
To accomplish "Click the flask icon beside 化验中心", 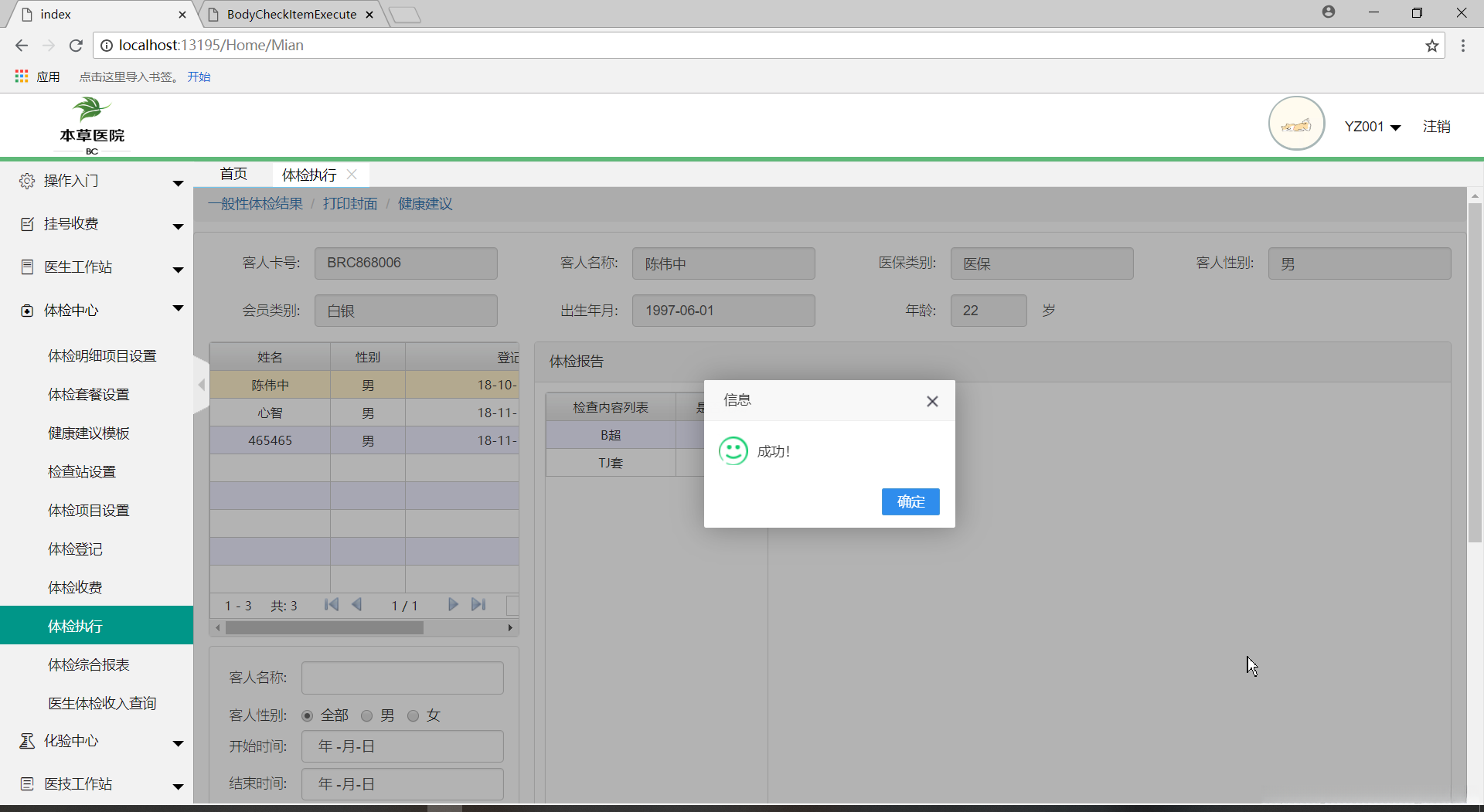I will coord(27,741).
